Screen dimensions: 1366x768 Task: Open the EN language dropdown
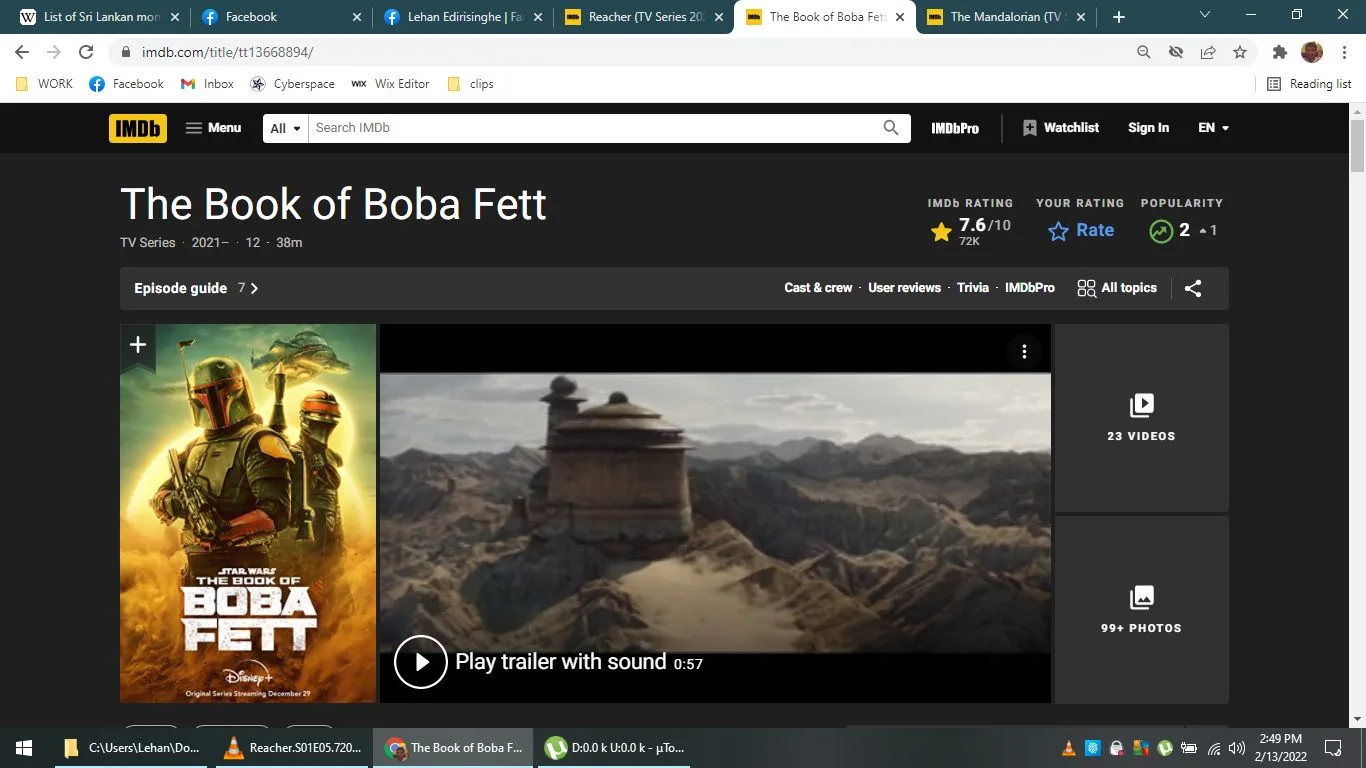tap(1213, 128)
